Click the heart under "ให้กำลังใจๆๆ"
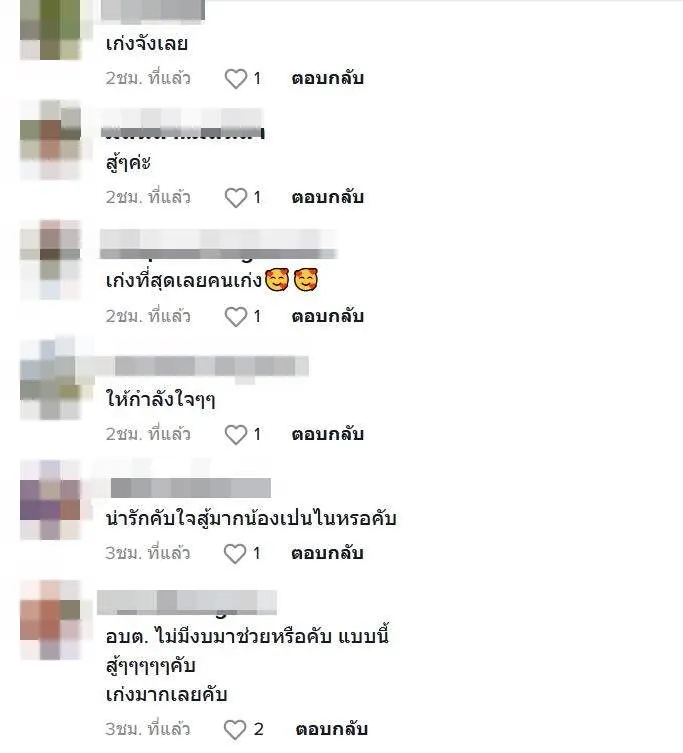The width and height of the screenshot is (683, 753). click(x=236, y=435)
